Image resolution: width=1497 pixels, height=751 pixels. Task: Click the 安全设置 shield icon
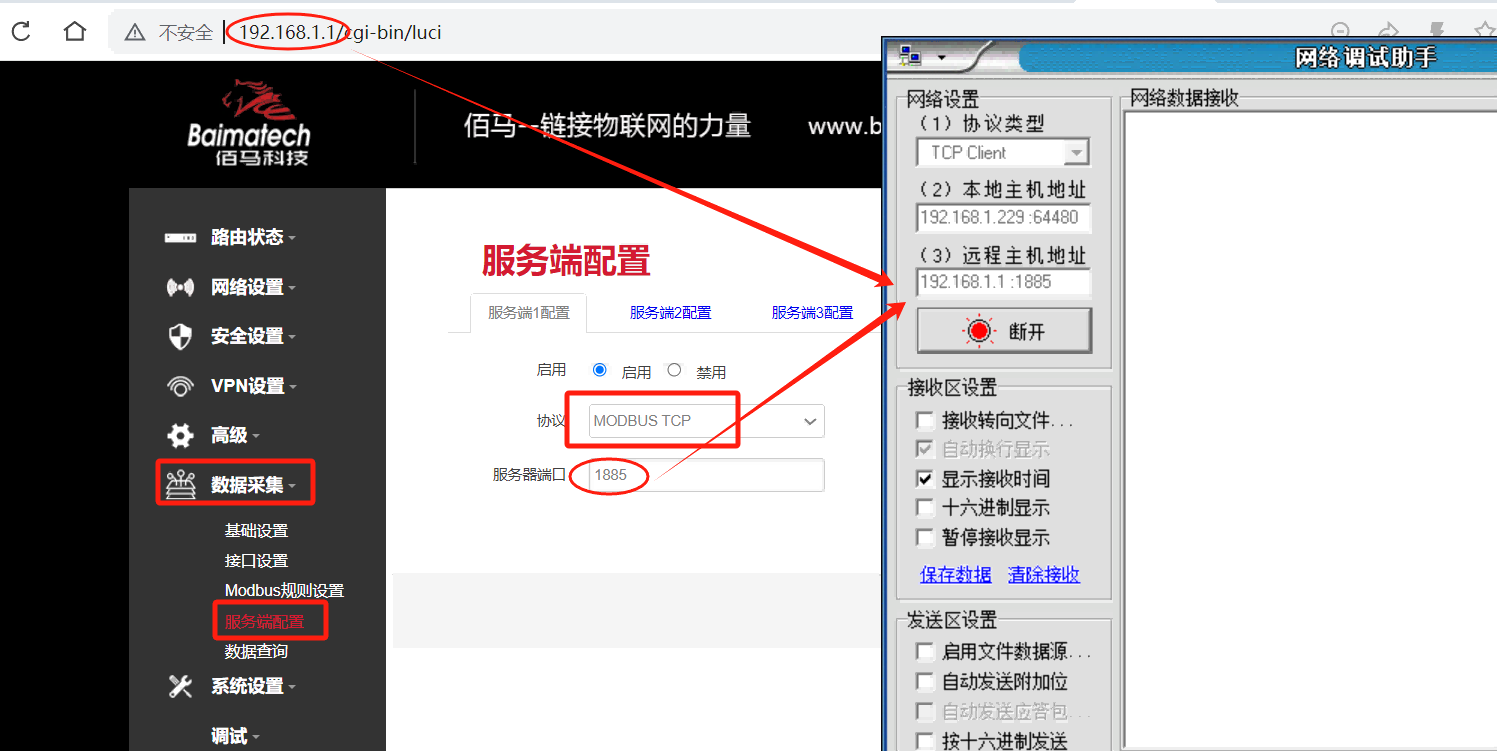(x=178, y=336)
